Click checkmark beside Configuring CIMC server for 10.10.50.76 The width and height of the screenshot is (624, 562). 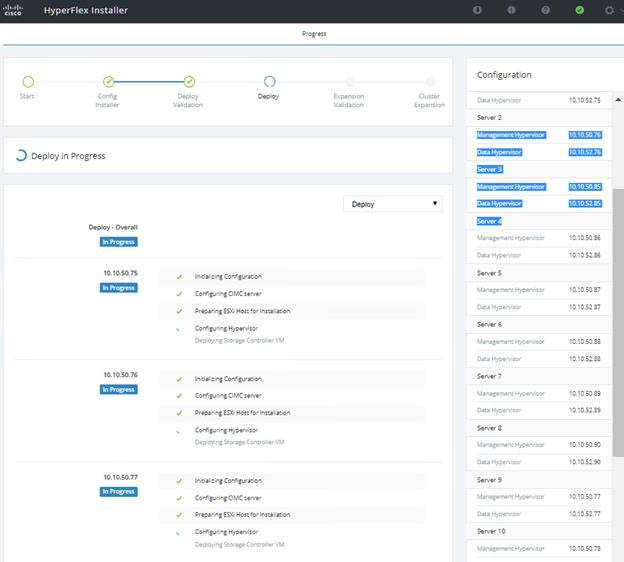point(179,396)
